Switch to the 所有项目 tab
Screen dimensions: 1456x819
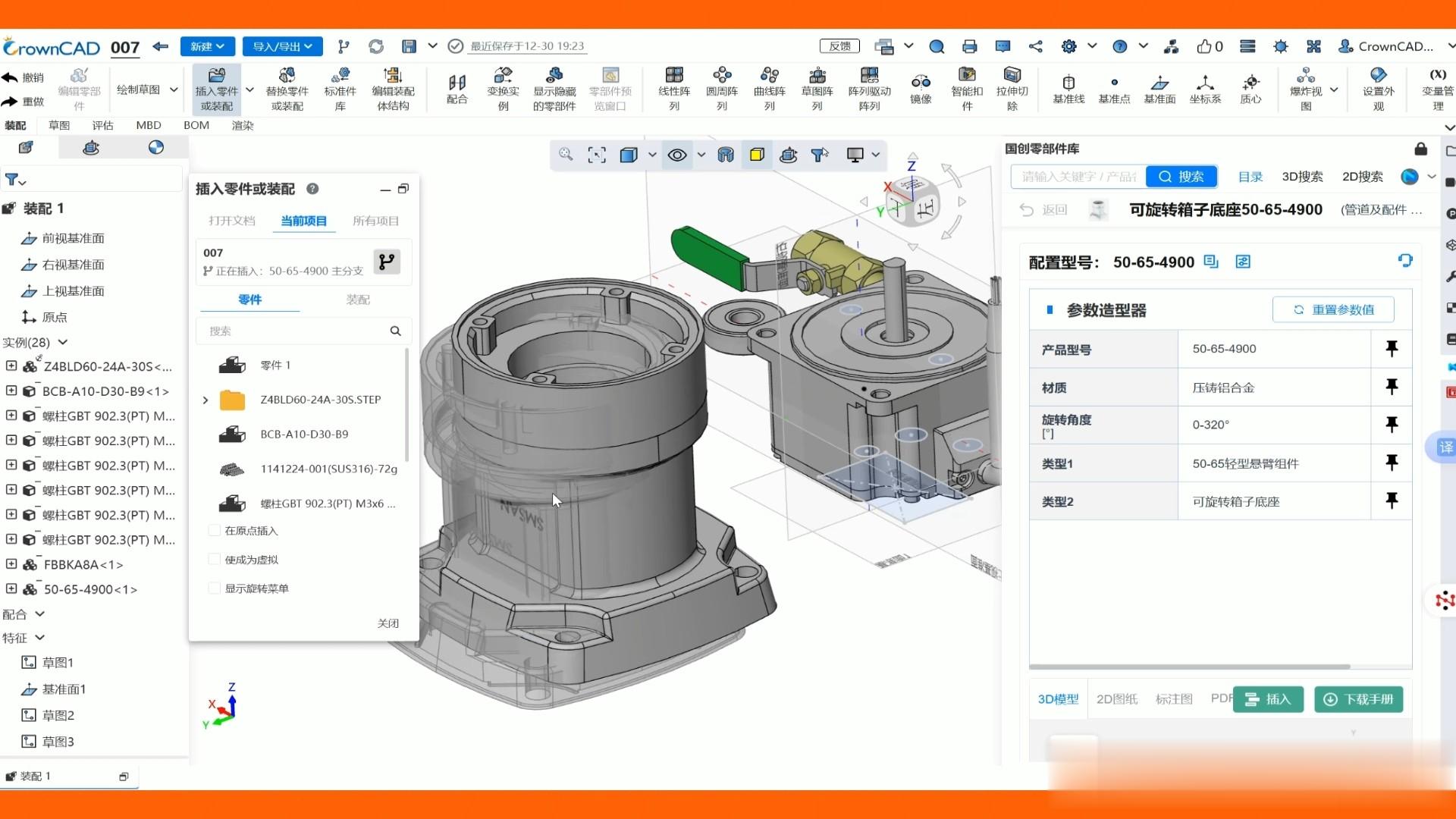coord(375,221)
